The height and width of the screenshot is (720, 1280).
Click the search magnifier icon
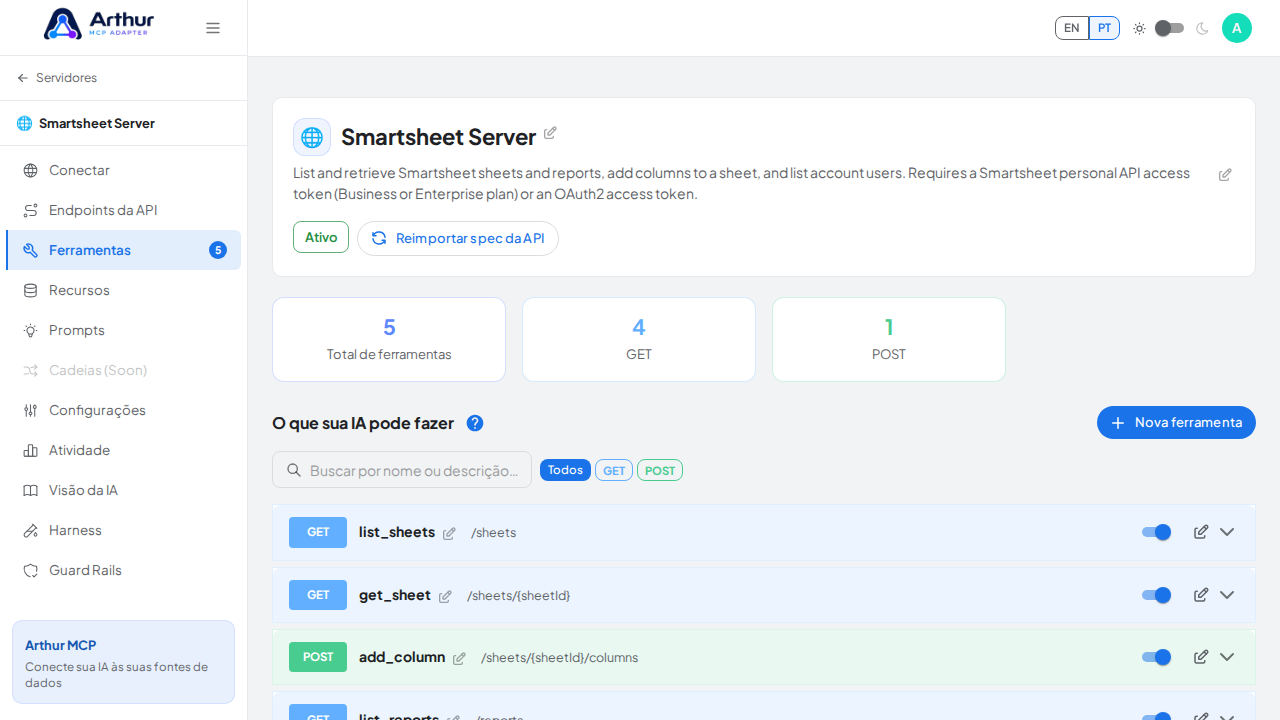pyautogui.click(x=294, y=470)
